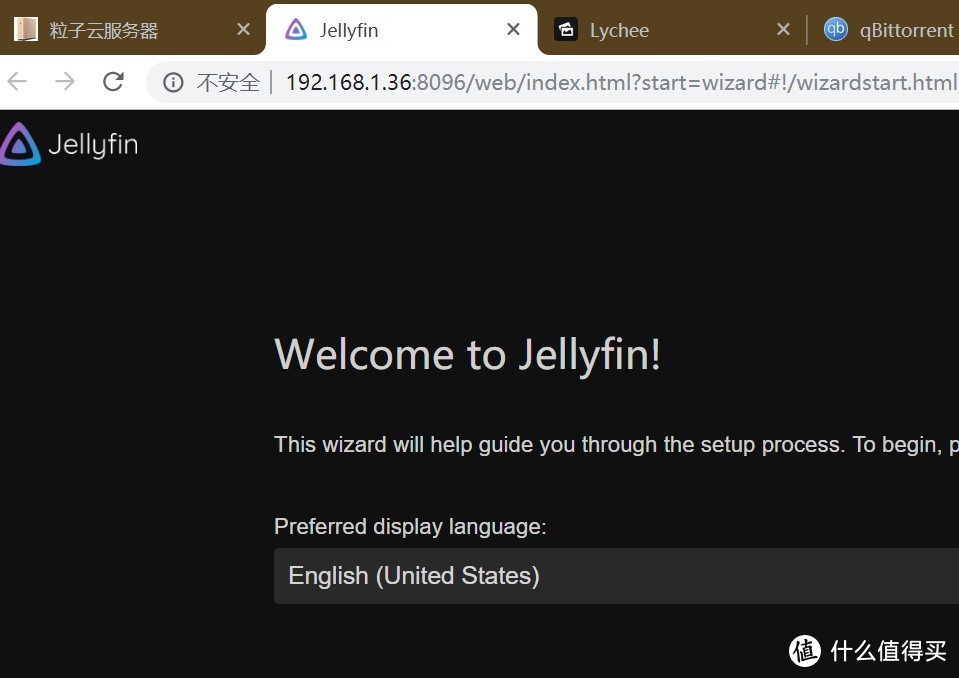Image resolution: width=959 pixels, height=678 pixels.
Task: Click the 粒子云服务器 tab favicon
Action: pyautogui.click(x=26, y=29)
